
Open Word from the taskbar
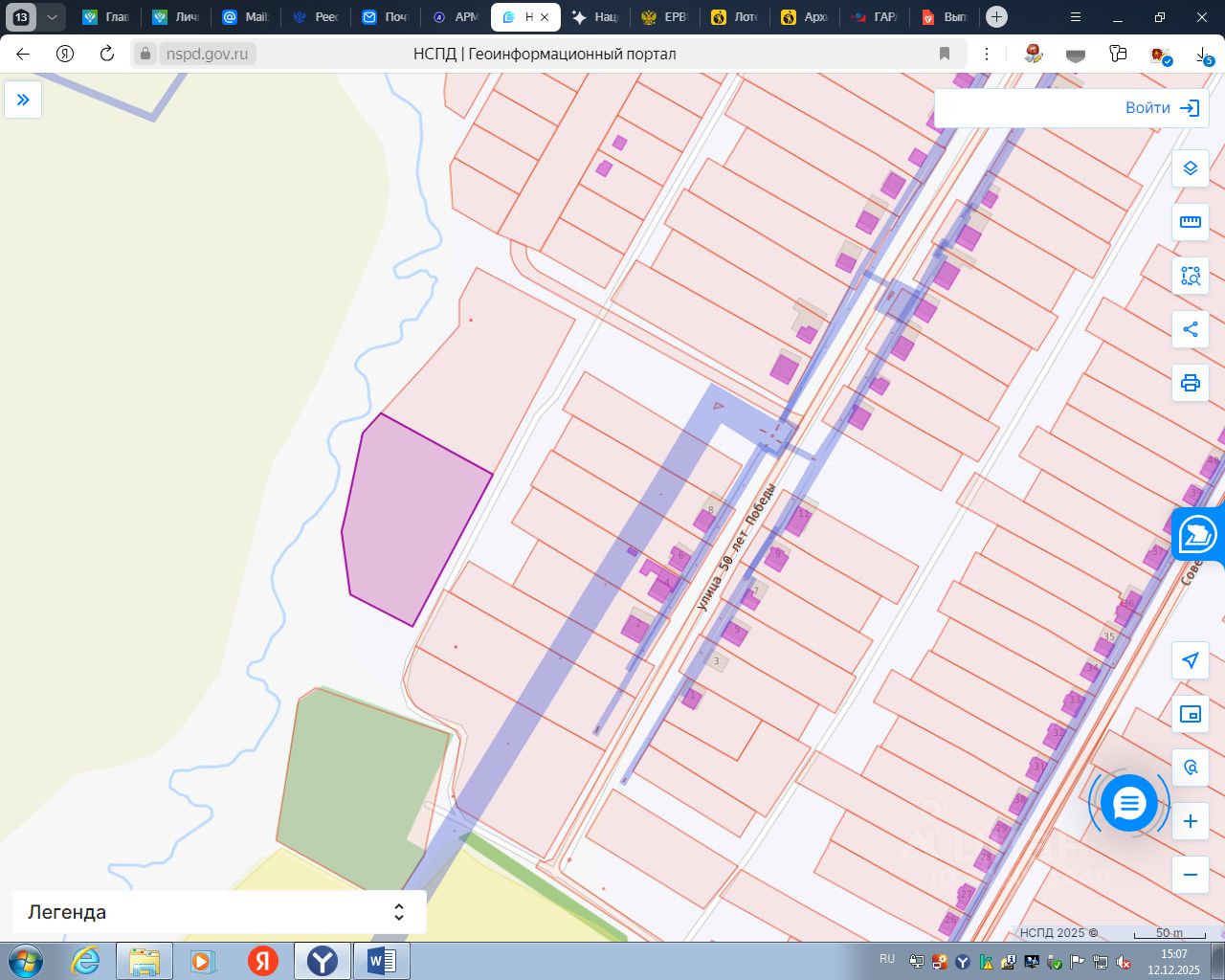tap(381, 961)
